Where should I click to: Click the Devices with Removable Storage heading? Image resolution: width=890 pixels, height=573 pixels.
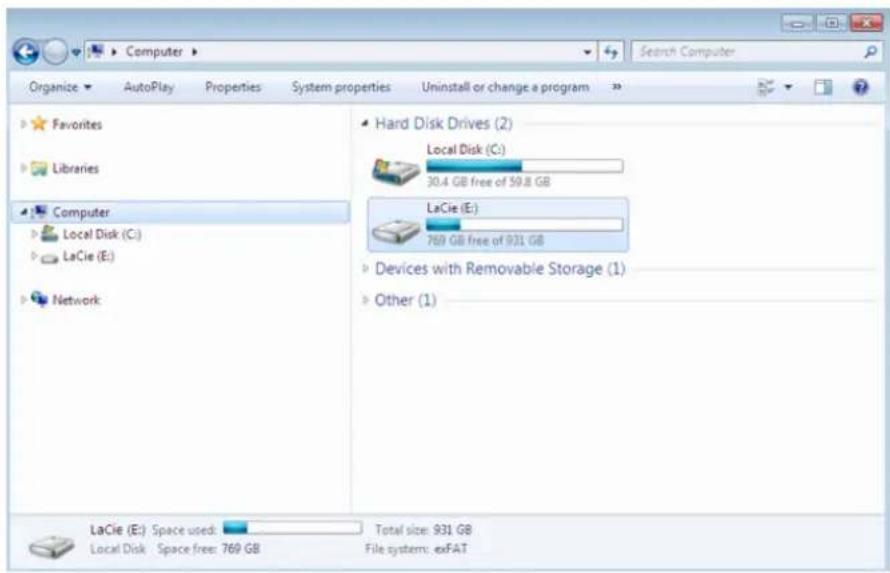500,268
